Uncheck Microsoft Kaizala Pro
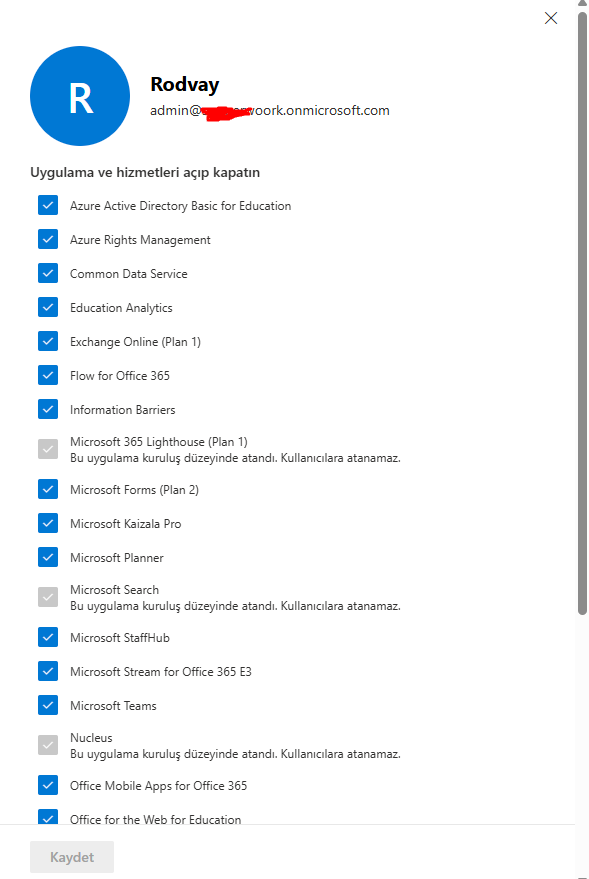 (48, 523)
